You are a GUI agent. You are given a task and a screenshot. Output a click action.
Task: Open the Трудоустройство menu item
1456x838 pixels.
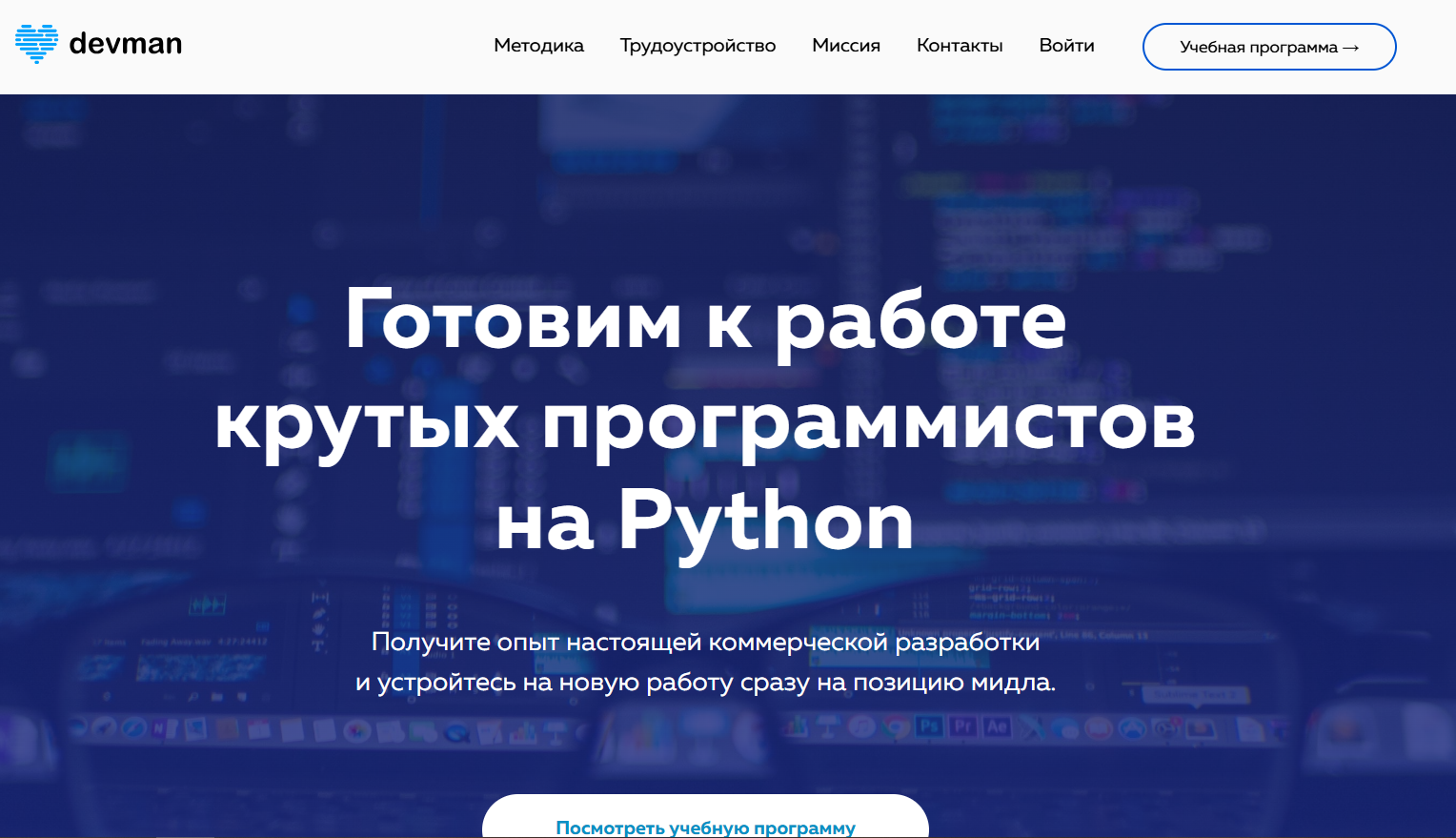click(x=698, y=46)
